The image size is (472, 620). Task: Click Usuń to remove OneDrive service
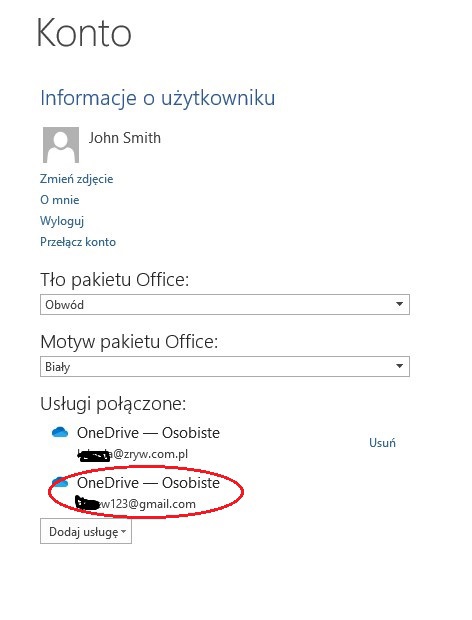point(382,443)
